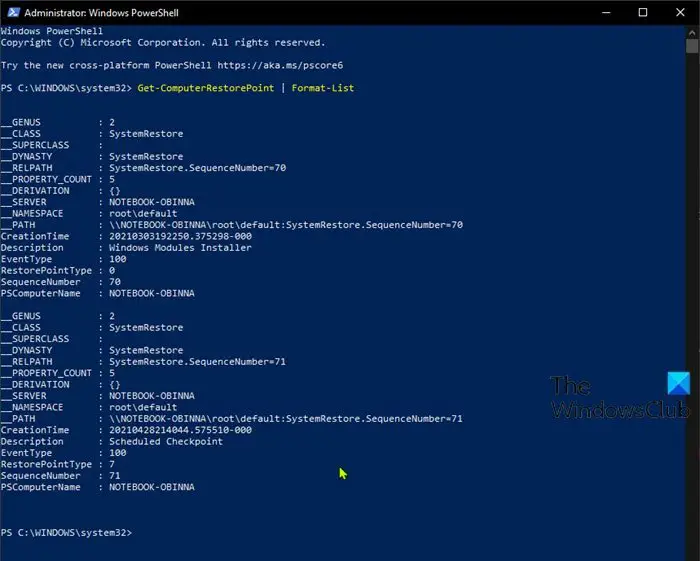700x561 pixels.
Task: Click the scrollbar up arrow
Action: (692, 33)
